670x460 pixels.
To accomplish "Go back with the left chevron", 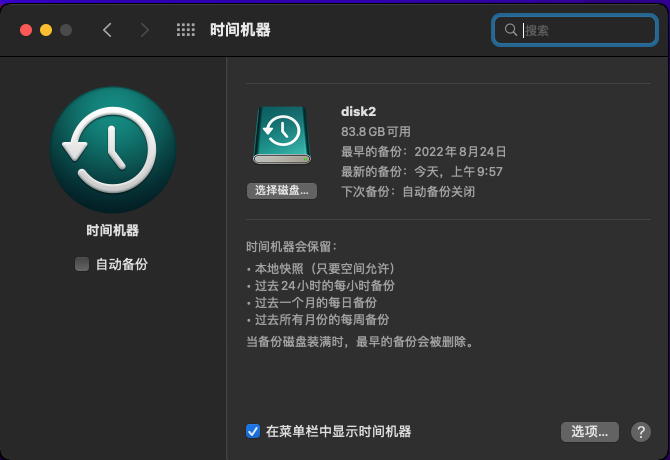I will click(107, 30).
